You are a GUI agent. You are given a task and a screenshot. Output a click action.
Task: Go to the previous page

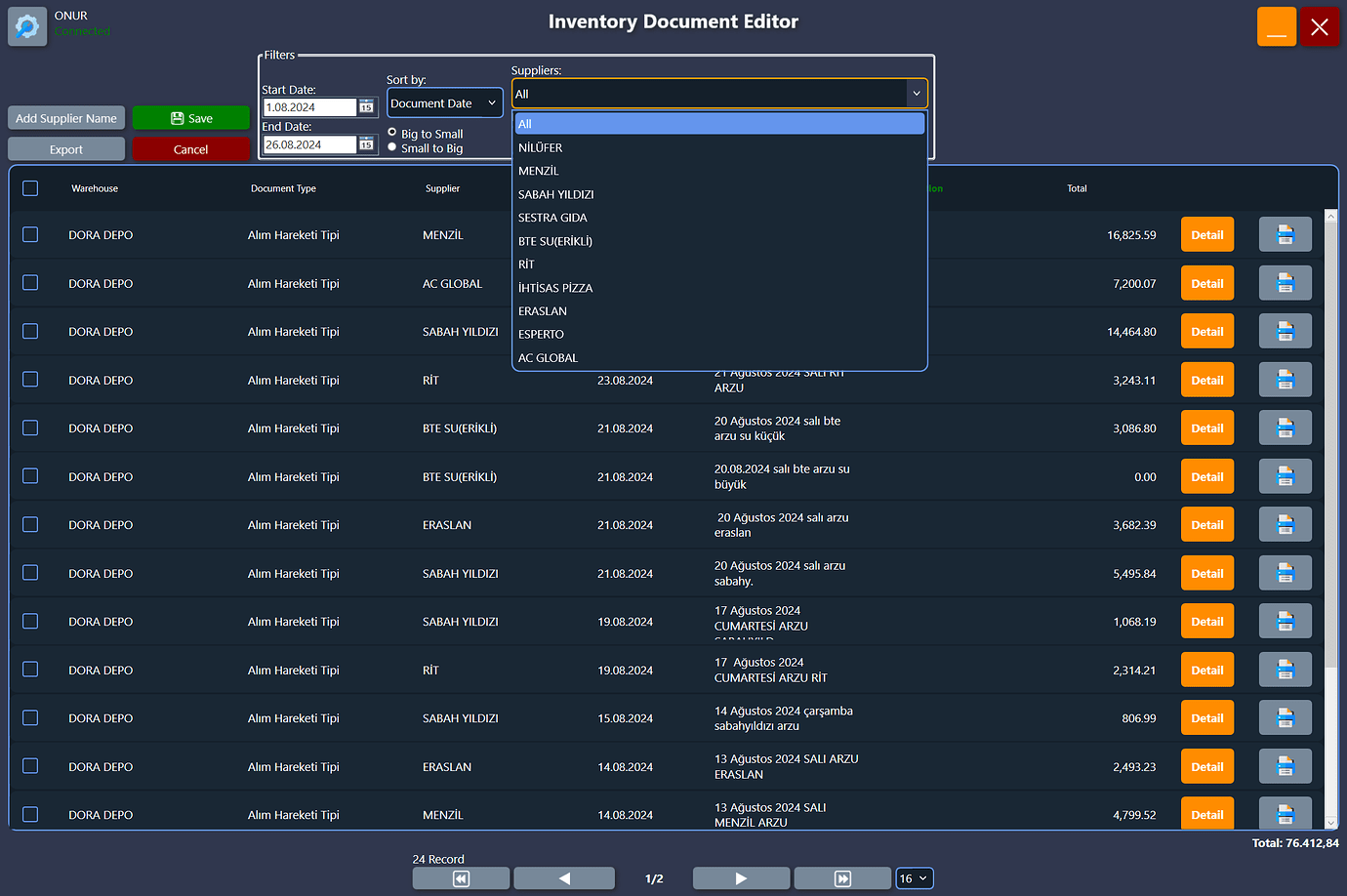point(564,878)
